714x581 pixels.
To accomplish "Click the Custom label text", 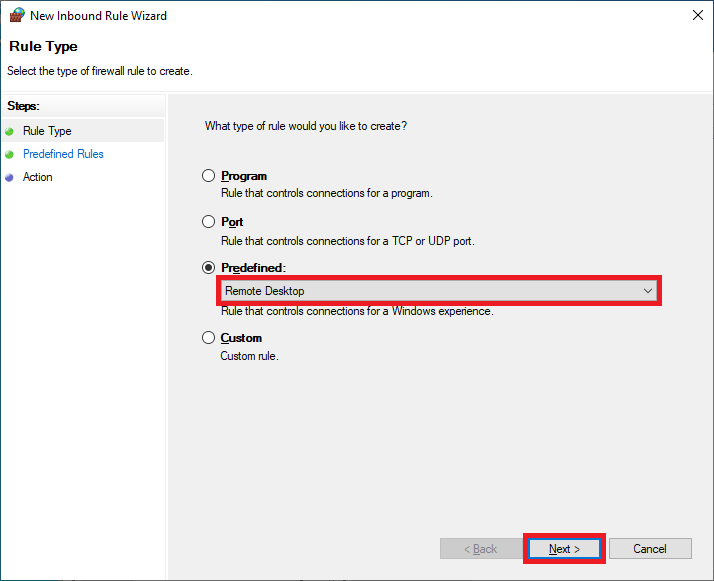I will [241, 338].
